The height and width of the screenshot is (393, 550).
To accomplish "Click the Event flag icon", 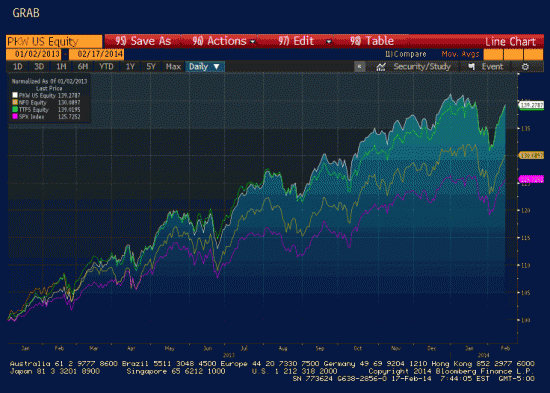I will pyautogui.click(x=472, y=66).
